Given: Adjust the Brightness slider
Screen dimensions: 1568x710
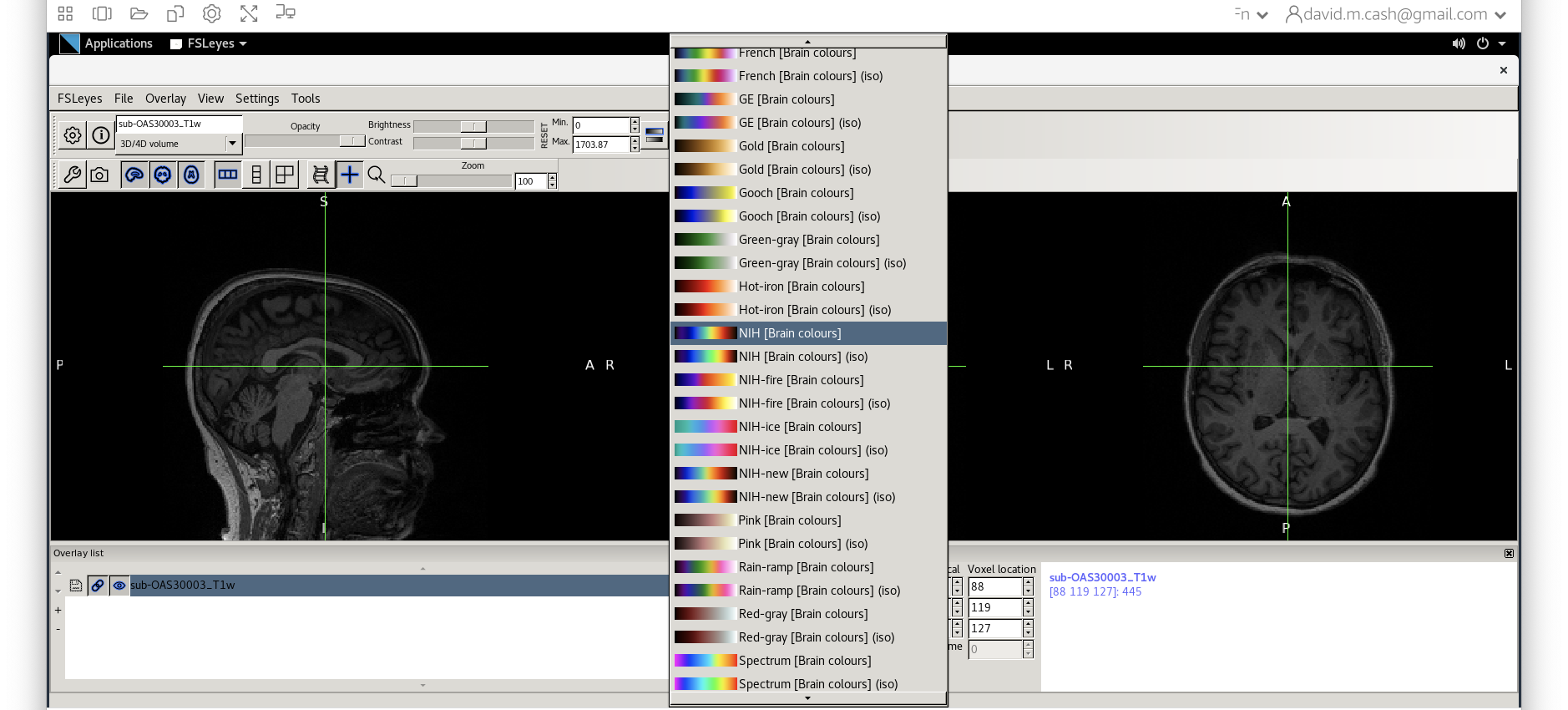Looking at the screenshot, I should click(473, 126).
